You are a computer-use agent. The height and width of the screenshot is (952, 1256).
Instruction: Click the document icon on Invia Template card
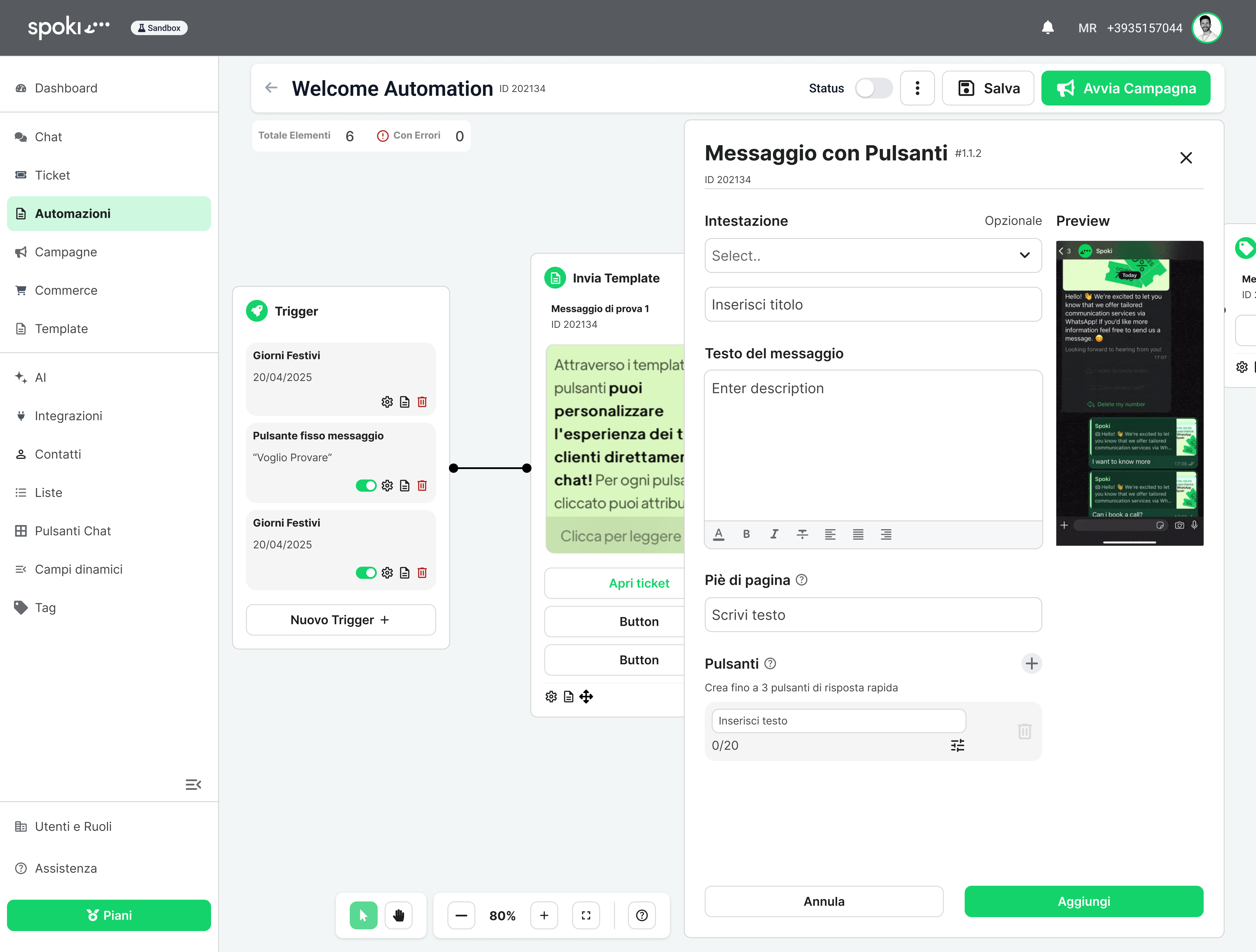pos(568,697)
